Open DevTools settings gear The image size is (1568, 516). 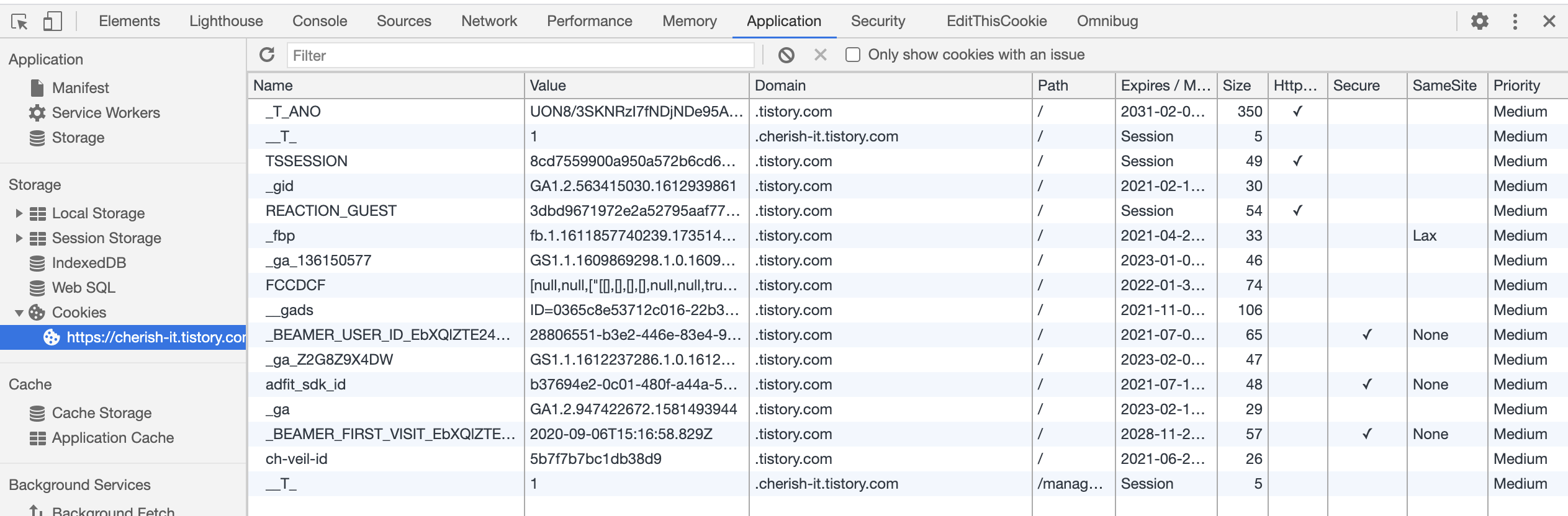1480,21
